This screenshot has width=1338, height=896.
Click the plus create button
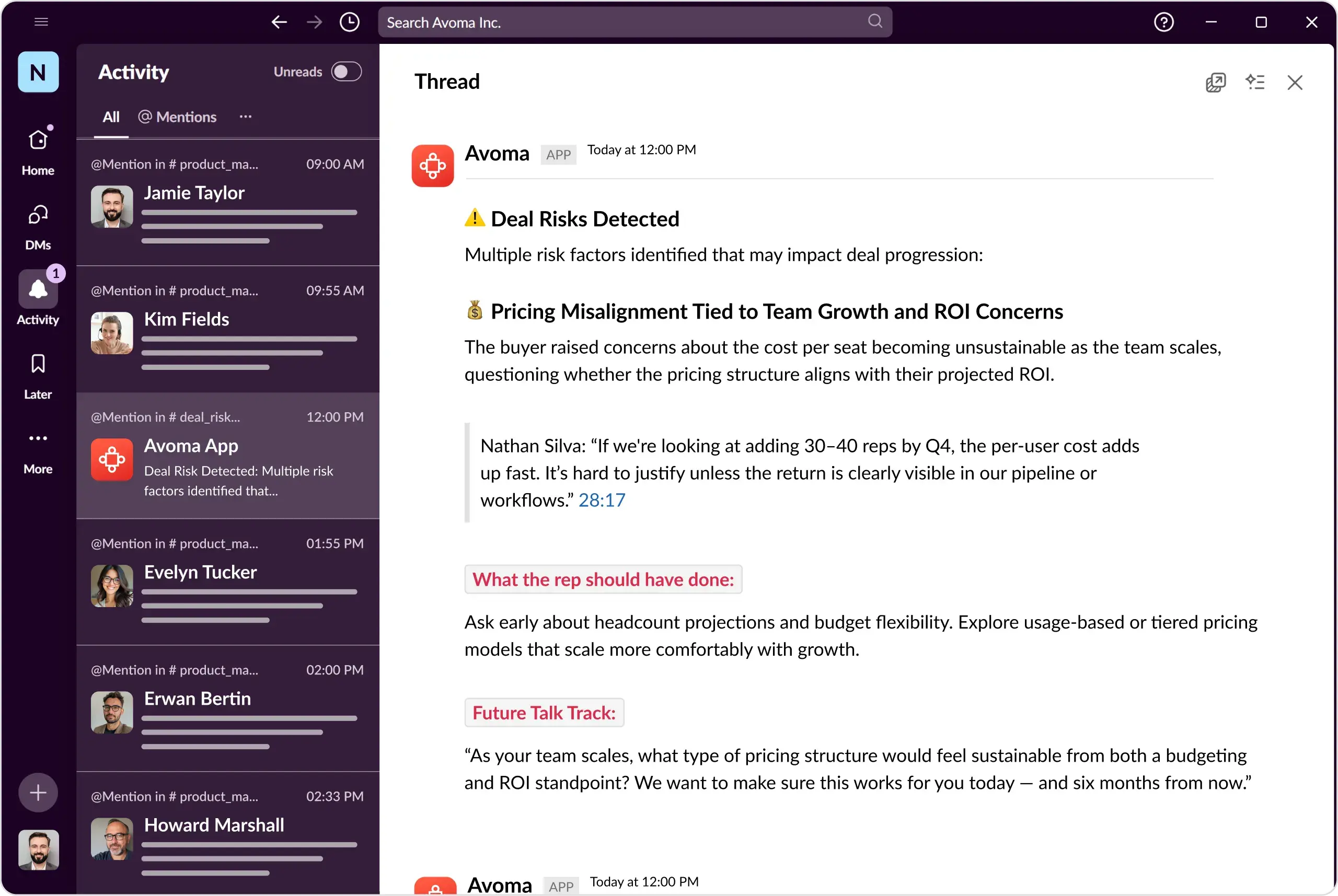click(38, 793)
